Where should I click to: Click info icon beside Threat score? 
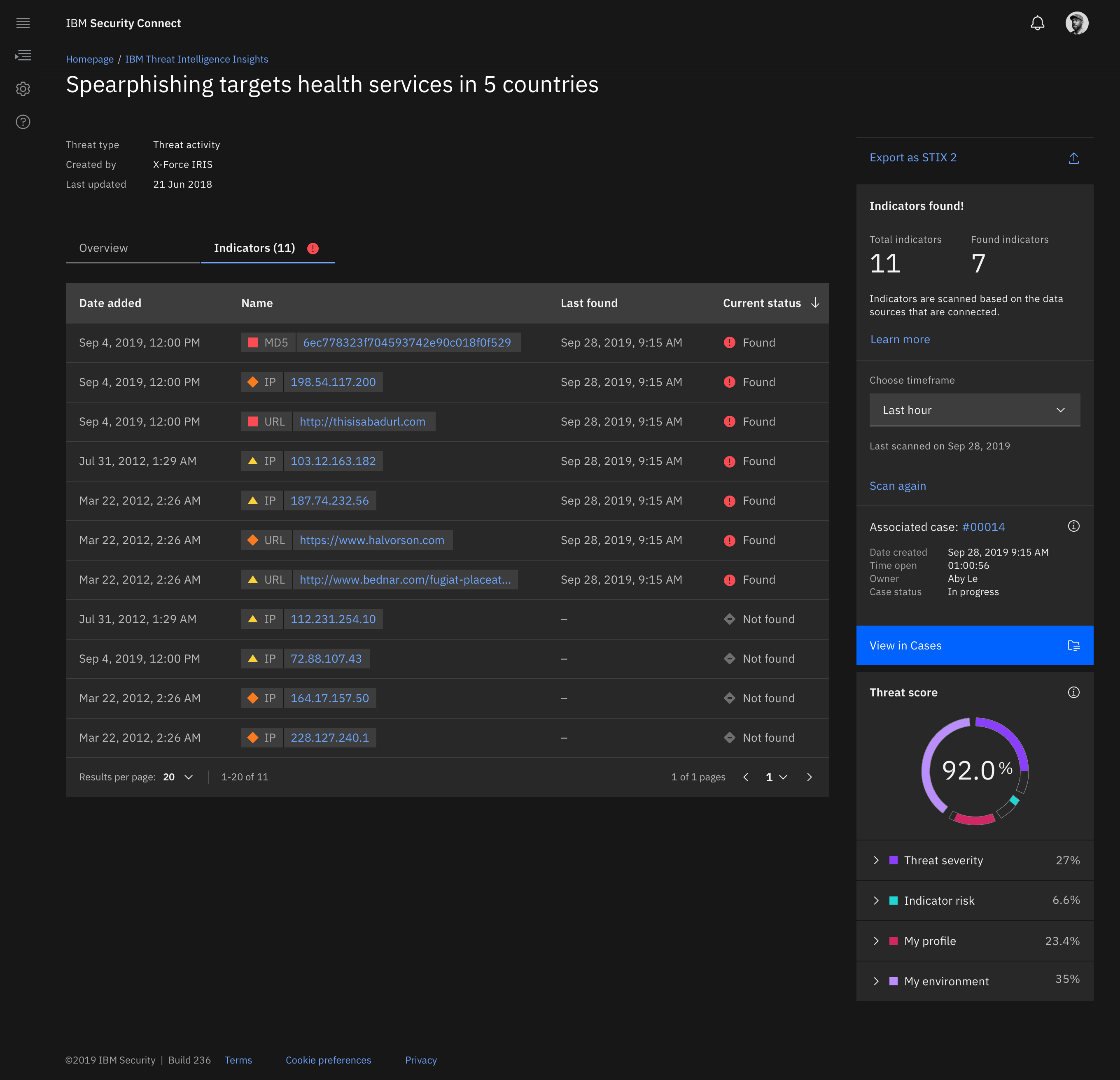coord(1074,692)
